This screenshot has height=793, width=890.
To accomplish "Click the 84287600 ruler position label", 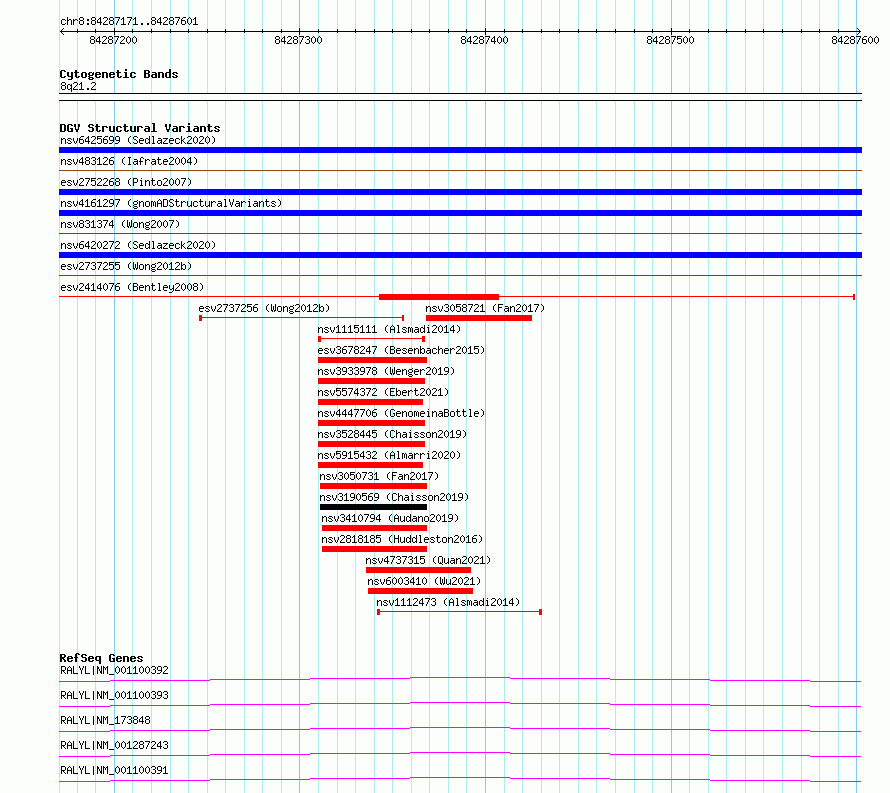I will tap(855, 40).
